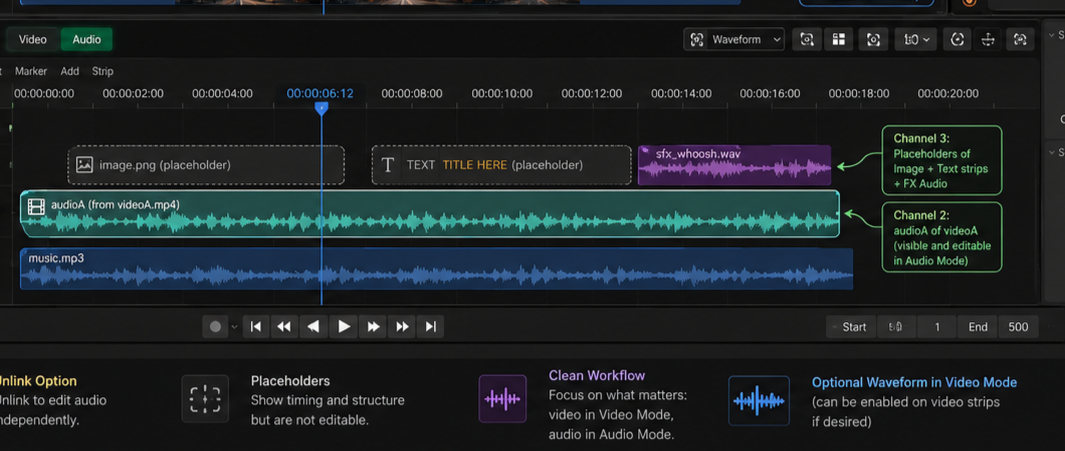Screen dimensions: 1065x451
Task: Select the image.png placeholder strip
Action: [x=206, y=165]
